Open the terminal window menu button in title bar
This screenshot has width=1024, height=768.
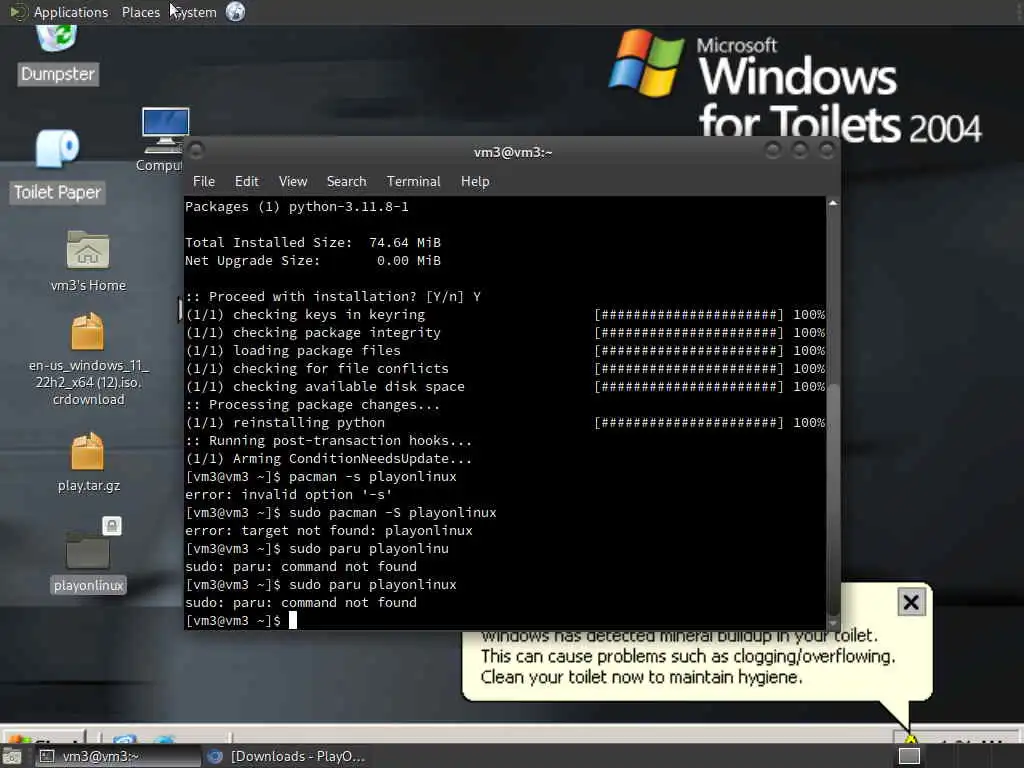[196, 151]
